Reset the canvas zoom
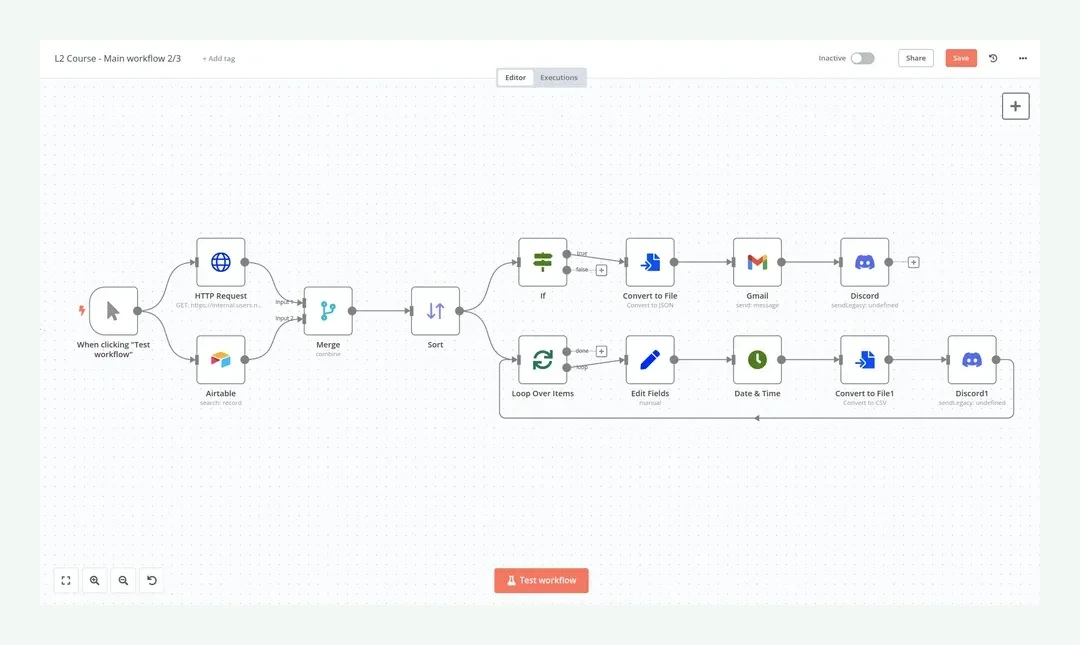 [152, 580]
